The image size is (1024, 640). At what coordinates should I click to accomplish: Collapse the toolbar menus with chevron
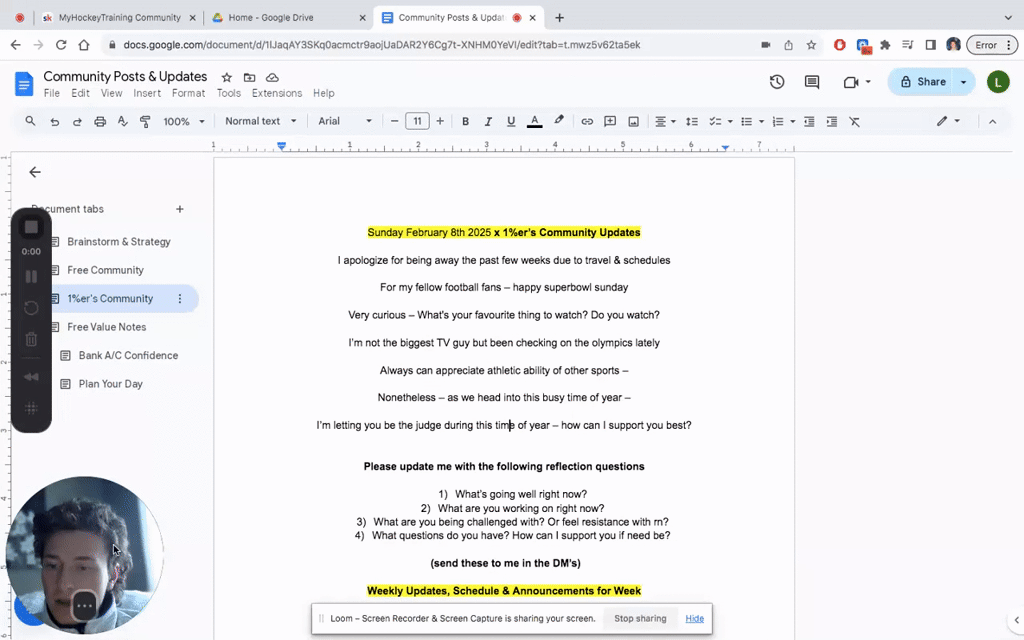(992, 121)
